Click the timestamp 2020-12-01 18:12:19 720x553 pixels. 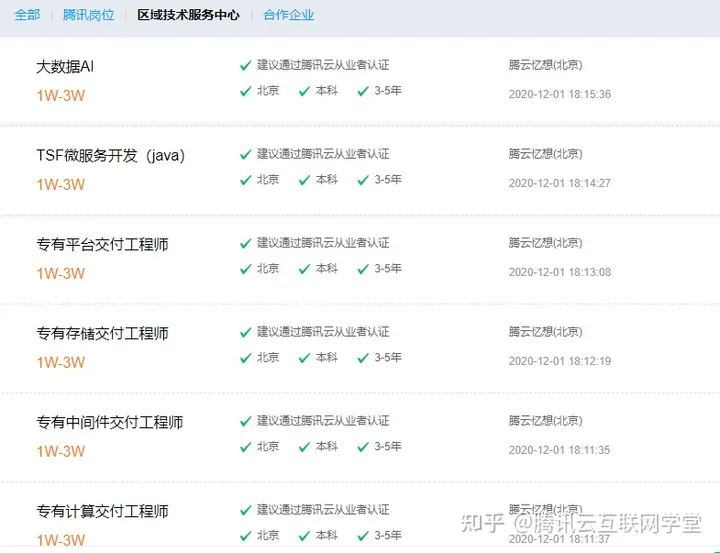tap(560, 361)
